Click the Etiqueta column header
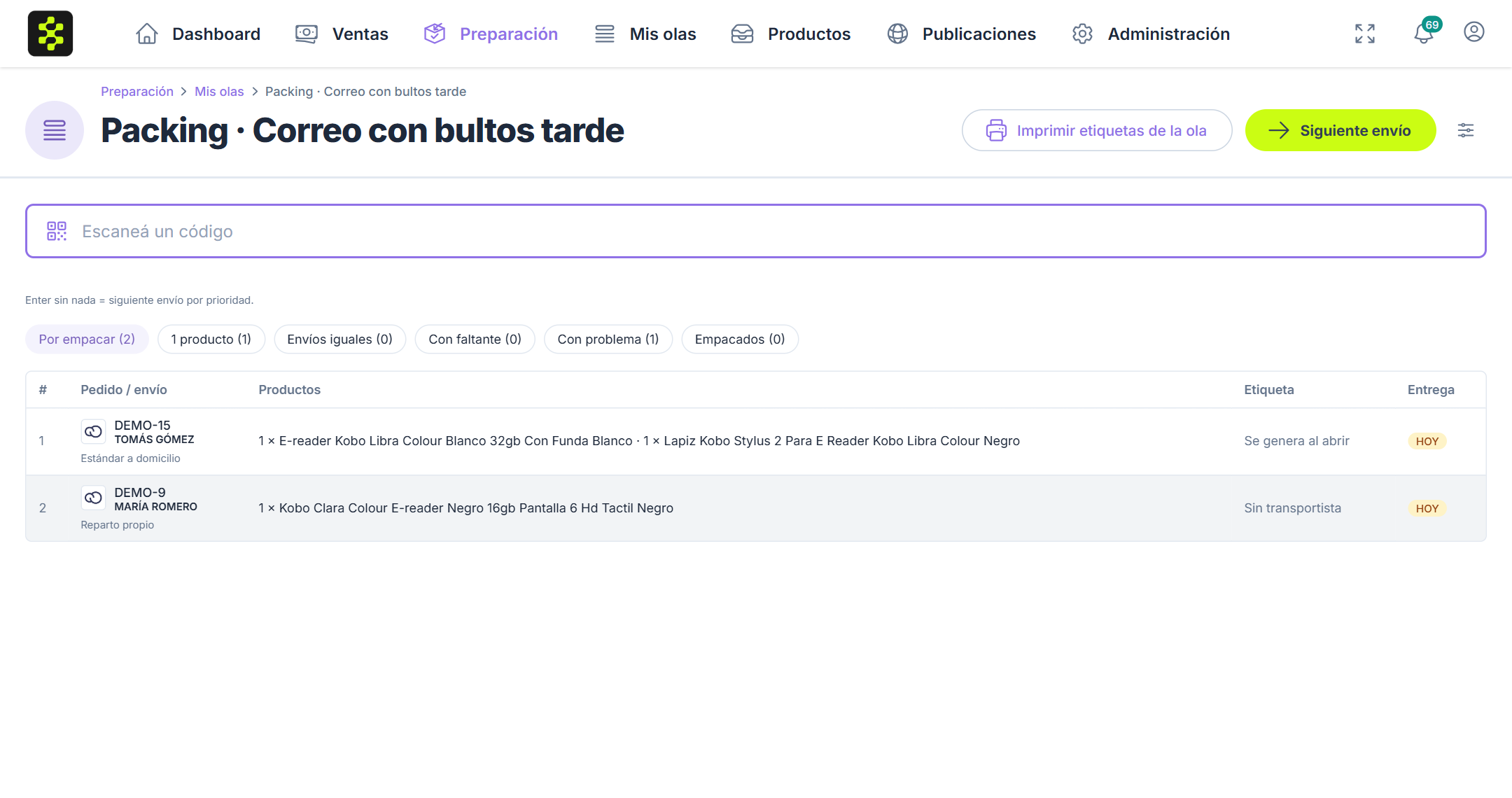This screenshot has height=798, width=1512. [x=1269, y=390]
